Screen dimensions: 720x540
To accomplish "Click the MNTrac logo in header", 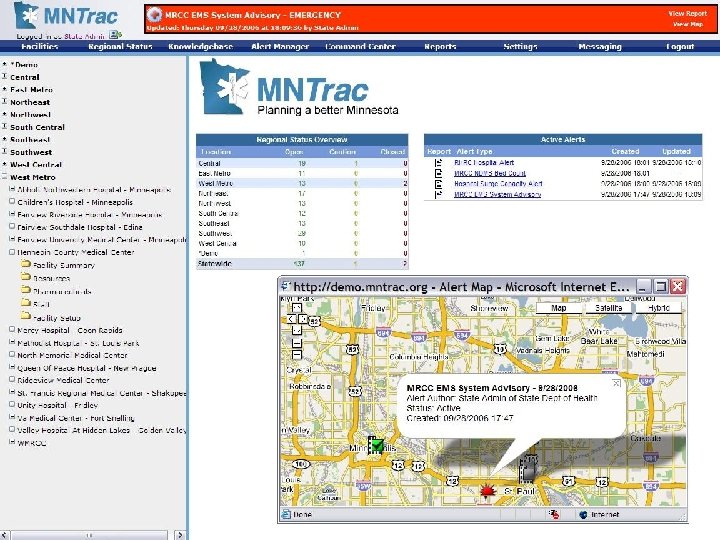I will pos(66,16).
